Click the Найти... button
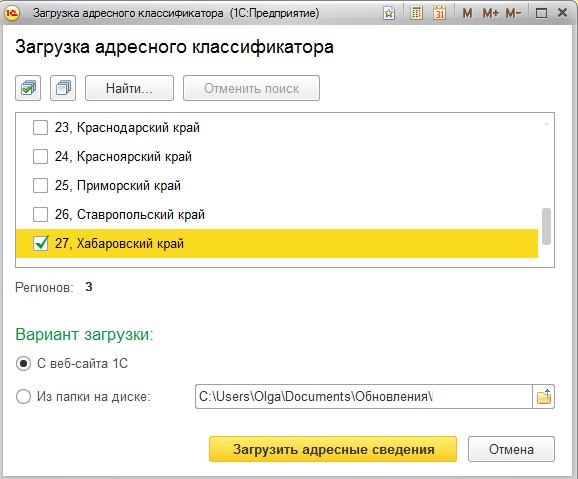Screen dimensions: 578x479 129,88
